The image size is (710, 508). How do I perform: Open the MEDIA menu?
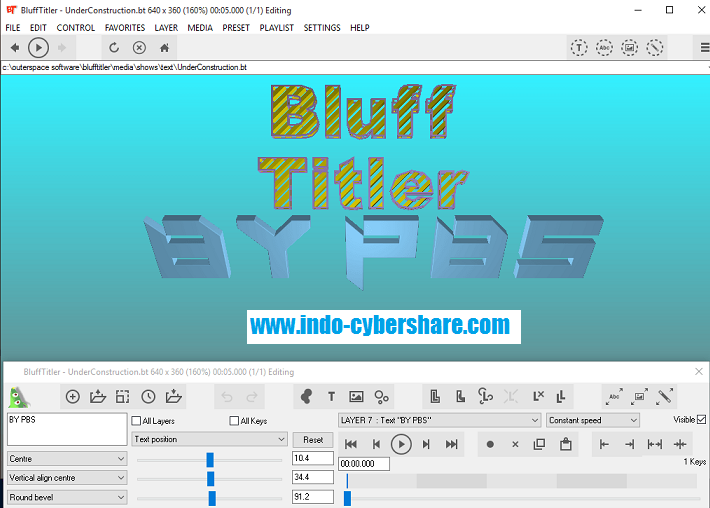[x=200, y=28]
